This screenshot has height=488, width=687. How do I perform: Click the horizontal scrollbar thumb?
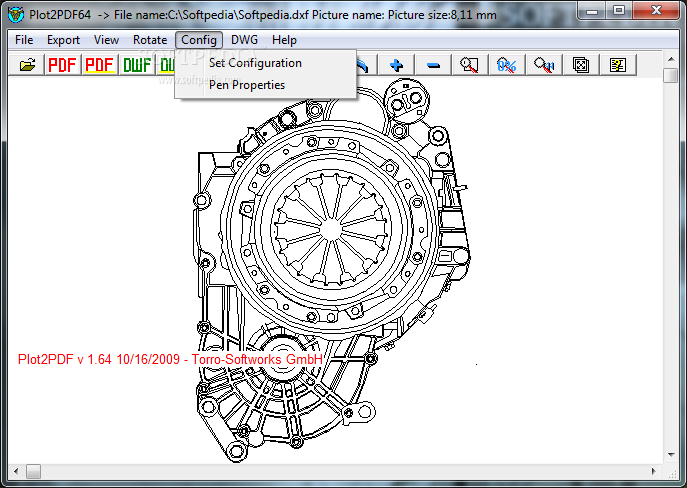coord(33,471)
